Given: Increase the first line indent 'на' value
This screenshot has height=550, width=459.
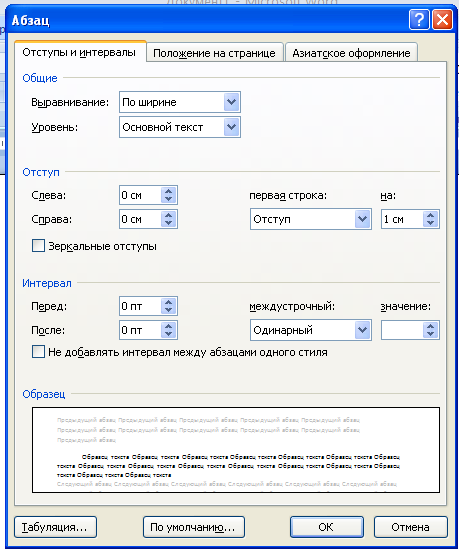Looking at the screenshot, I should tap(430, 215).
